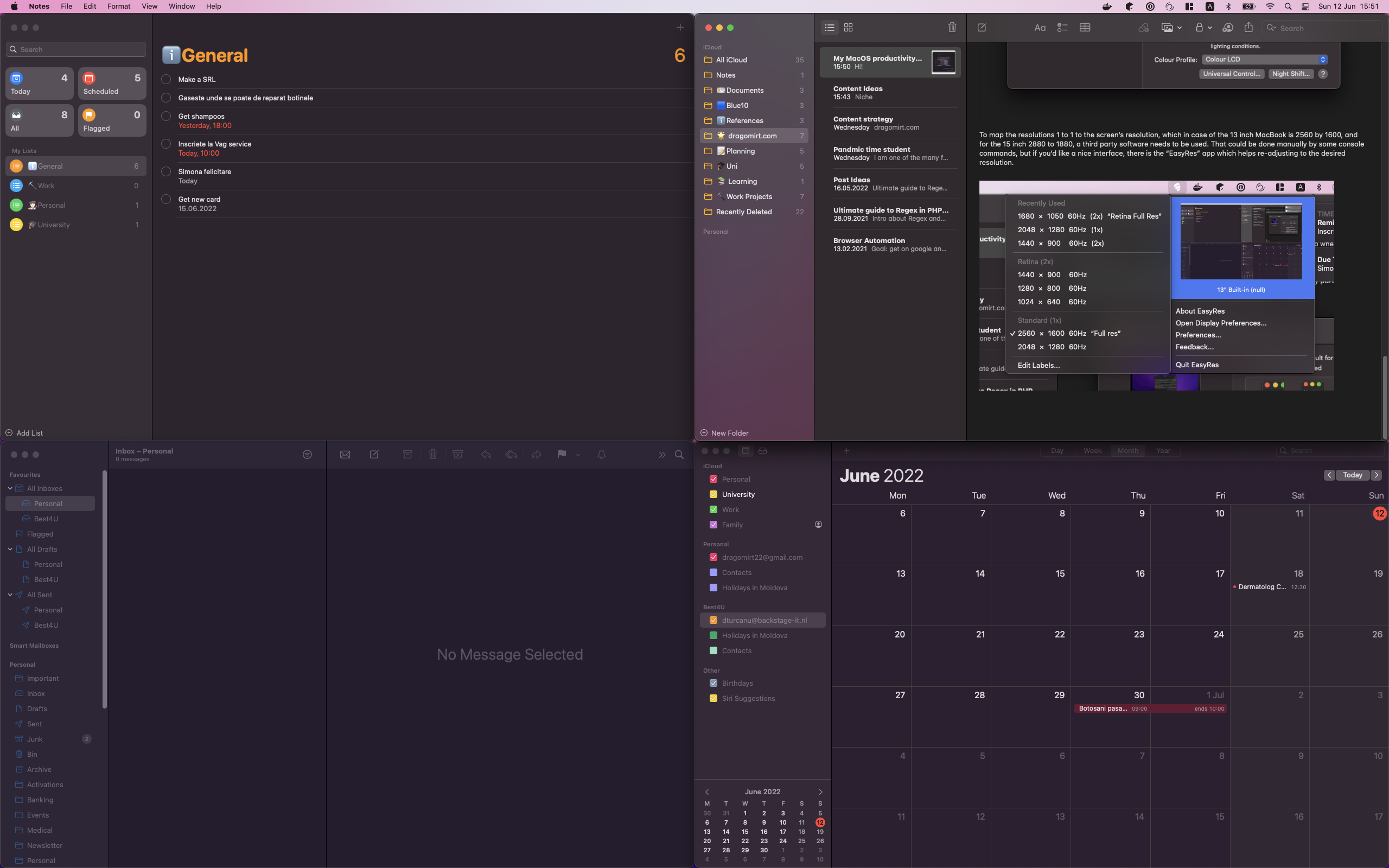The image size is (1389, 868).
Task: Disable the Work calendar
Action: pos(713,509)
